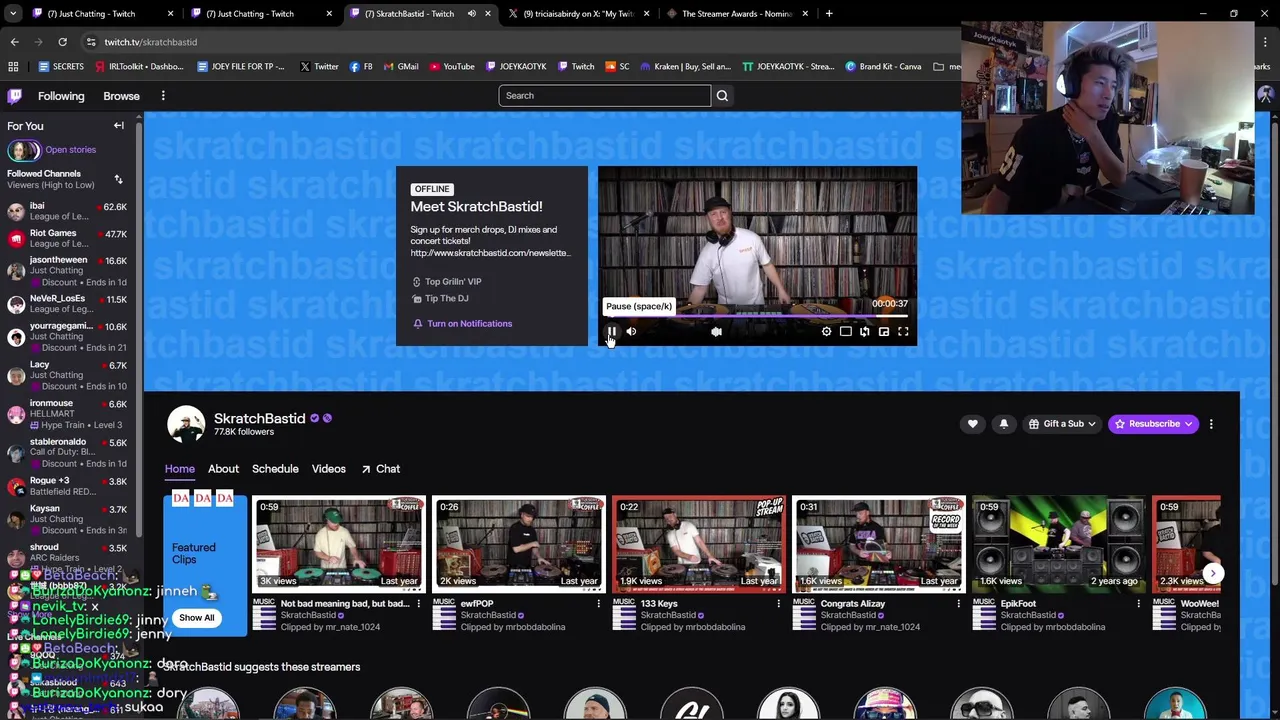Viewport: 1280px width, 720px height.
Task: Show all featured clips
Action: (x=196, y=618)
